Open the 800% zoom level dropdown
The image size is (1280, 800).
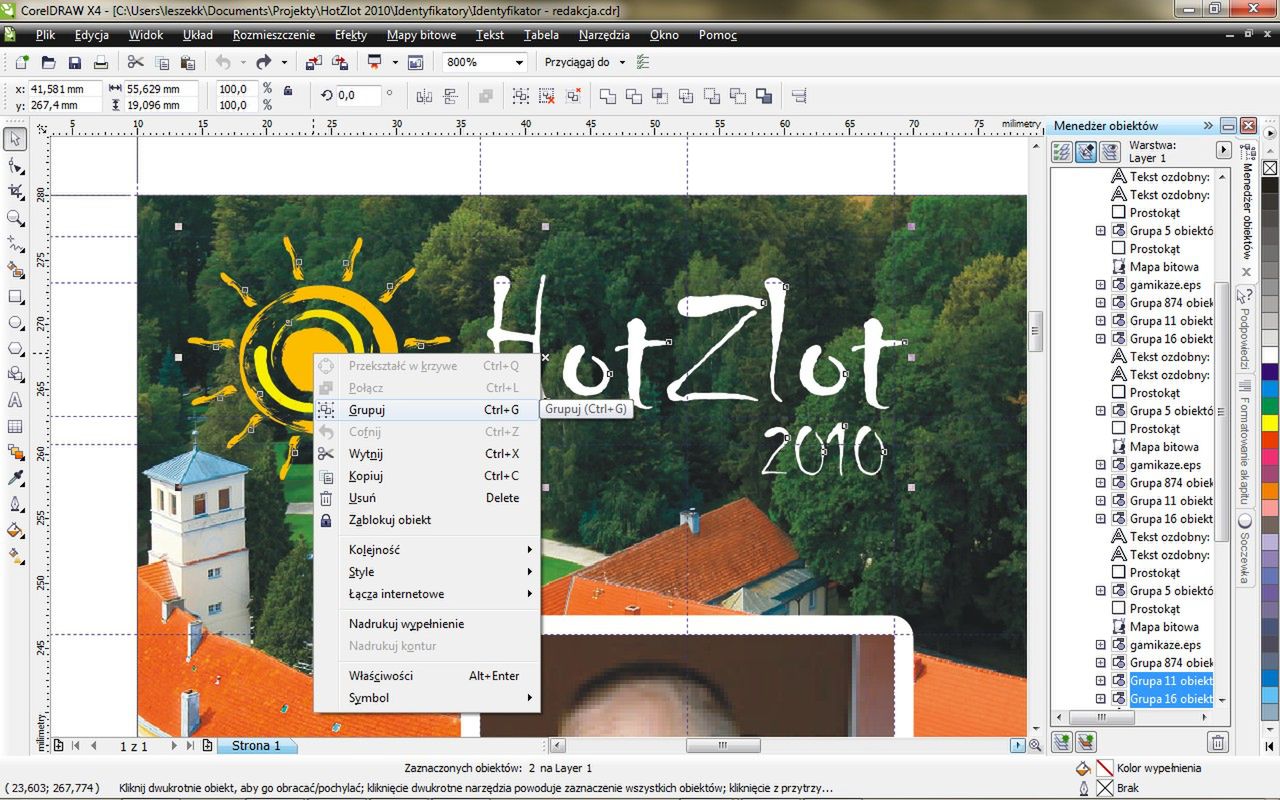point(519,62)
